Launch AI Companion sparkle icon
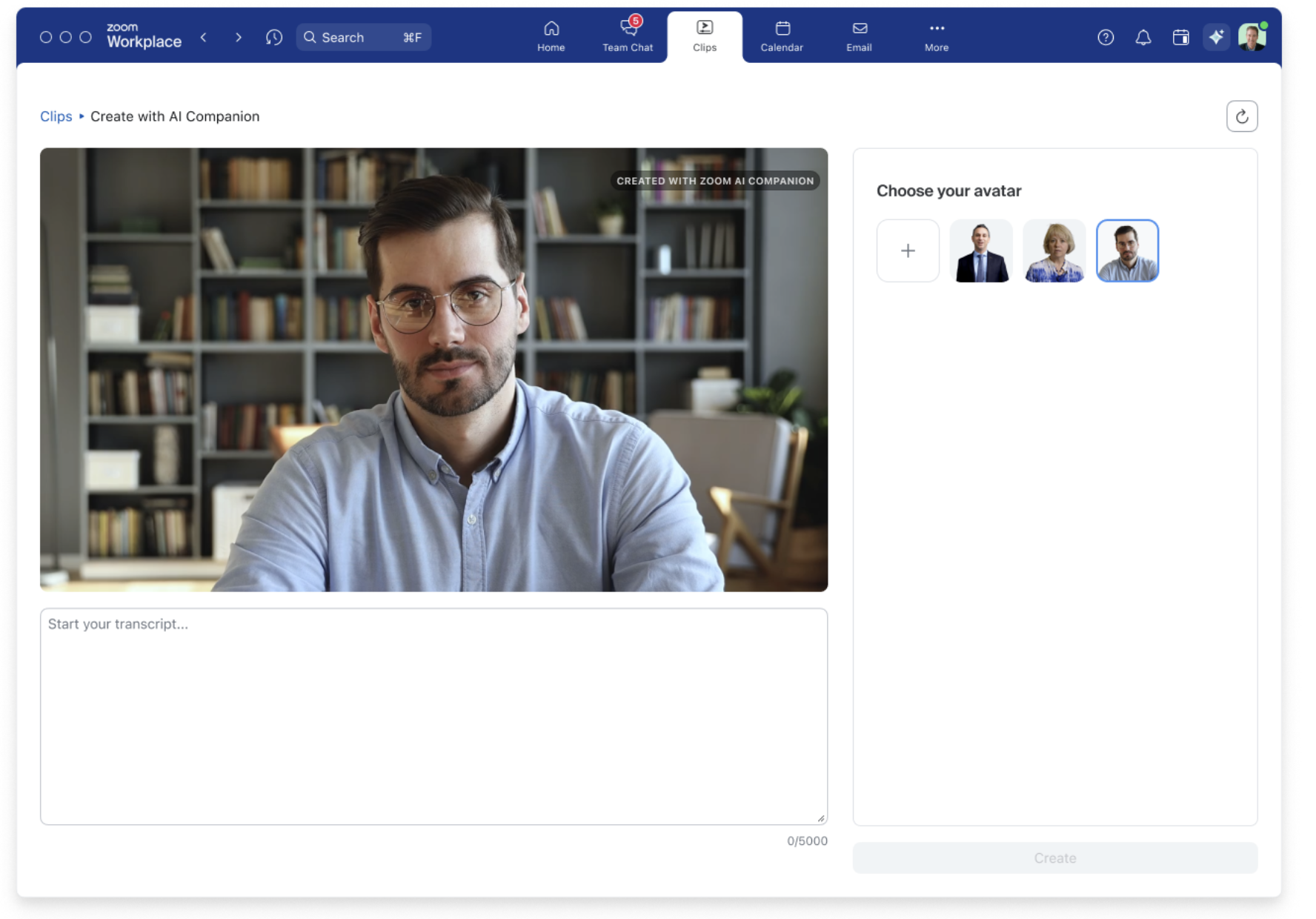Screen dimensions: 1316x919 pos(1217,37)
